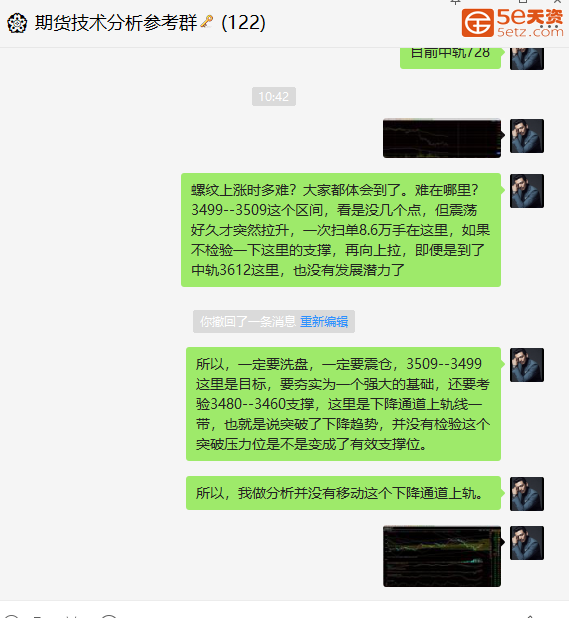Select the message starting 所以，一定要洗盘

[343, 404]
